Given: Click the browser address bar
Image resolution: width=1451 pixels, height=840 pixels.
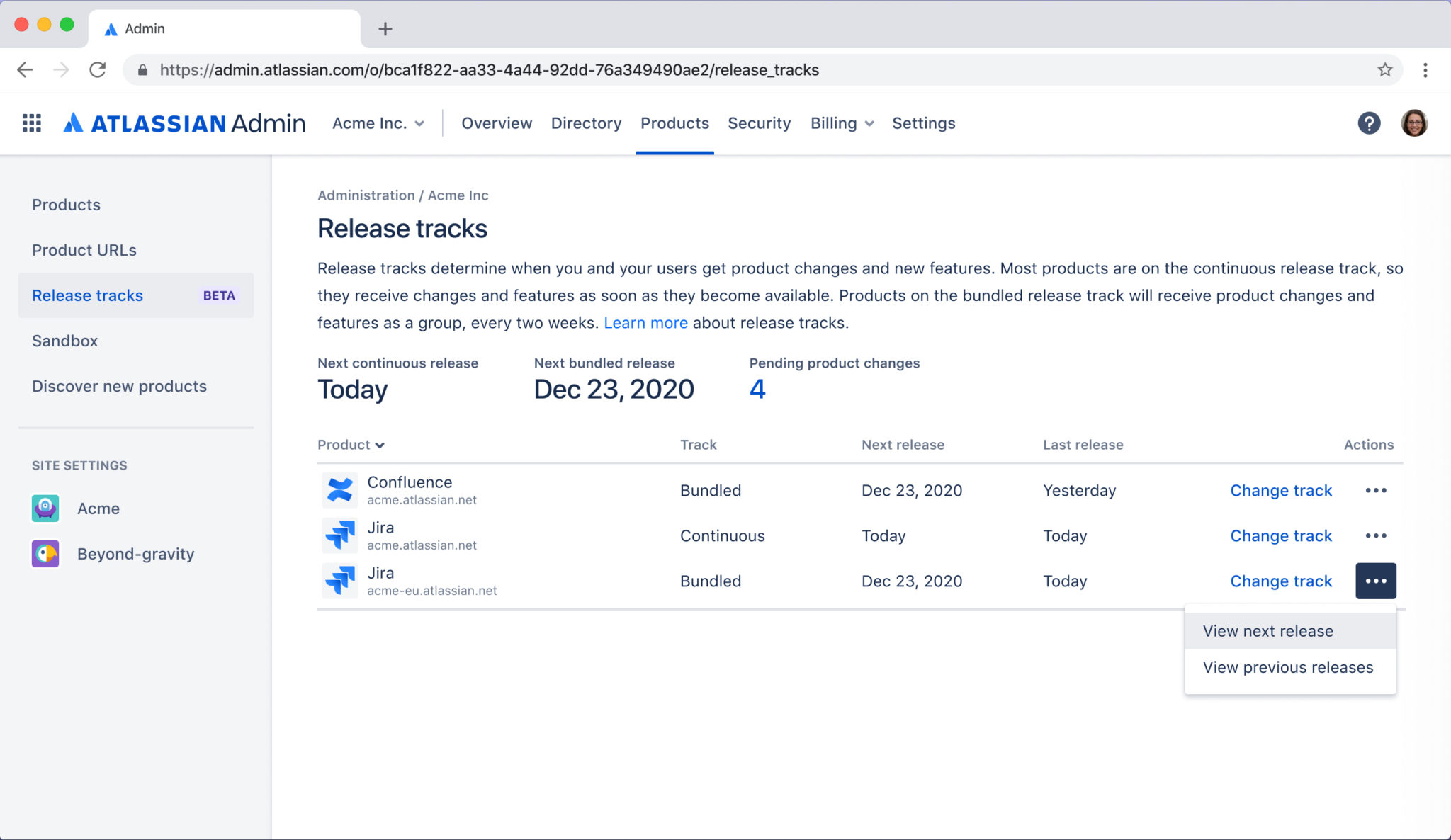Looking at the screenshot, I should [x=489, y=69].
